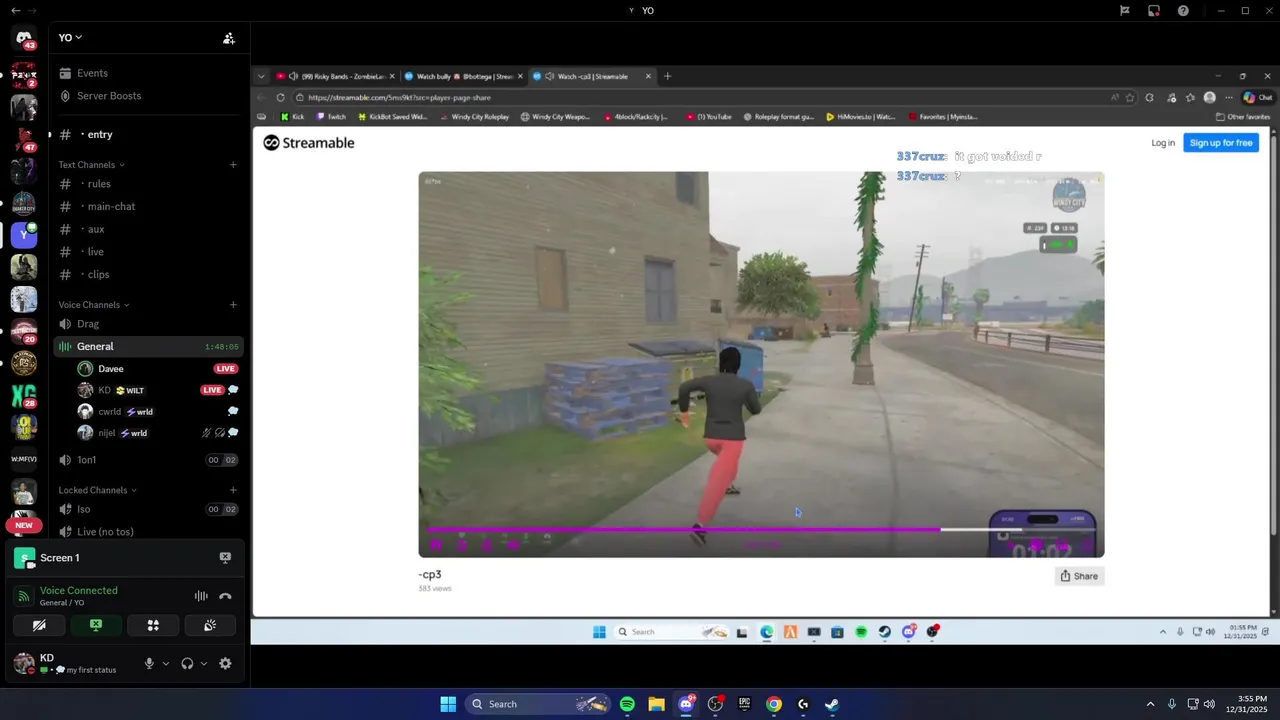
Task: Collapse the Voice Channels category
Action: click(x=94, y=305)
